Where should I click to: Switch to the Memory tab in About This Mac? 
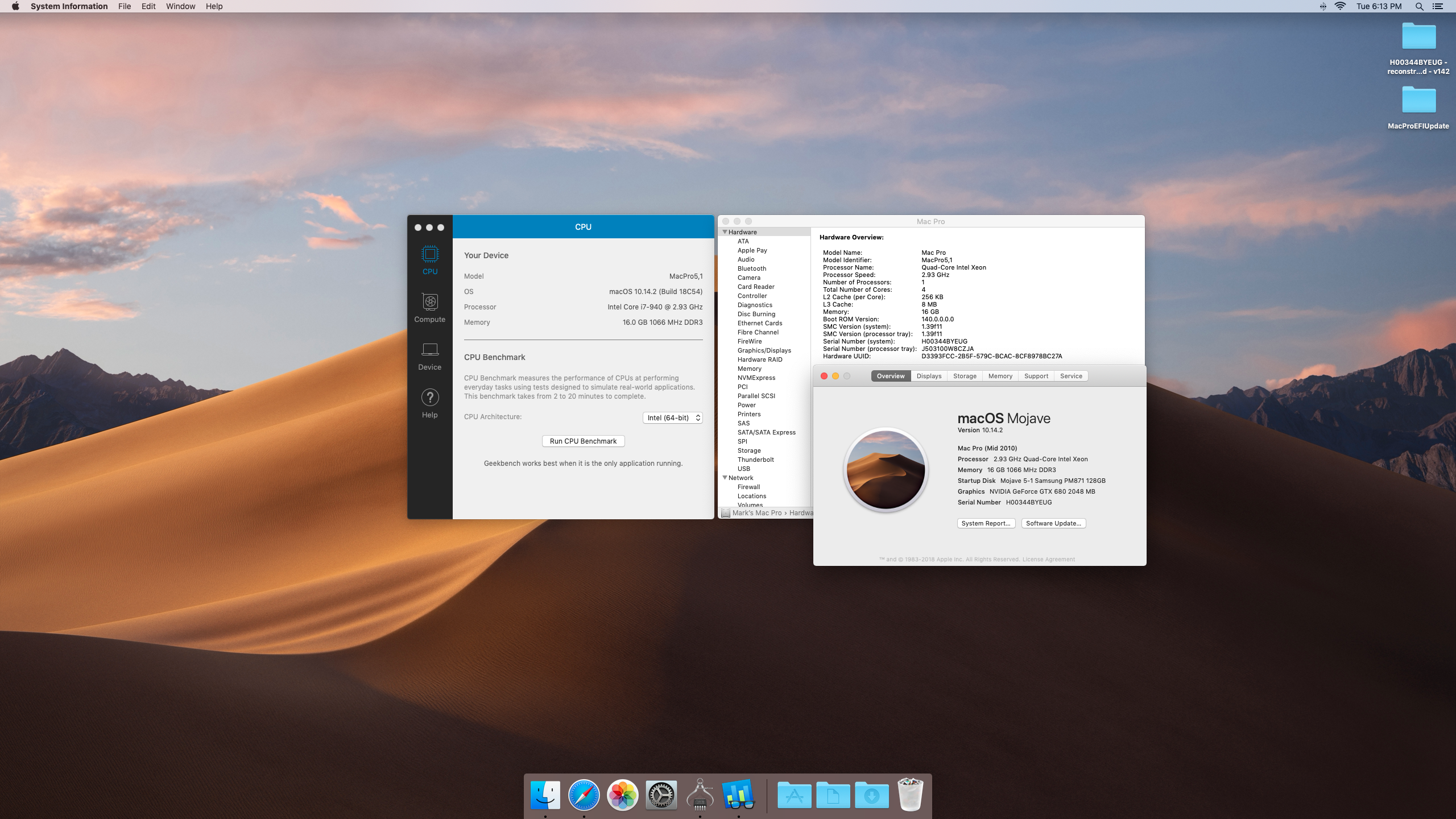[1000, 376]
